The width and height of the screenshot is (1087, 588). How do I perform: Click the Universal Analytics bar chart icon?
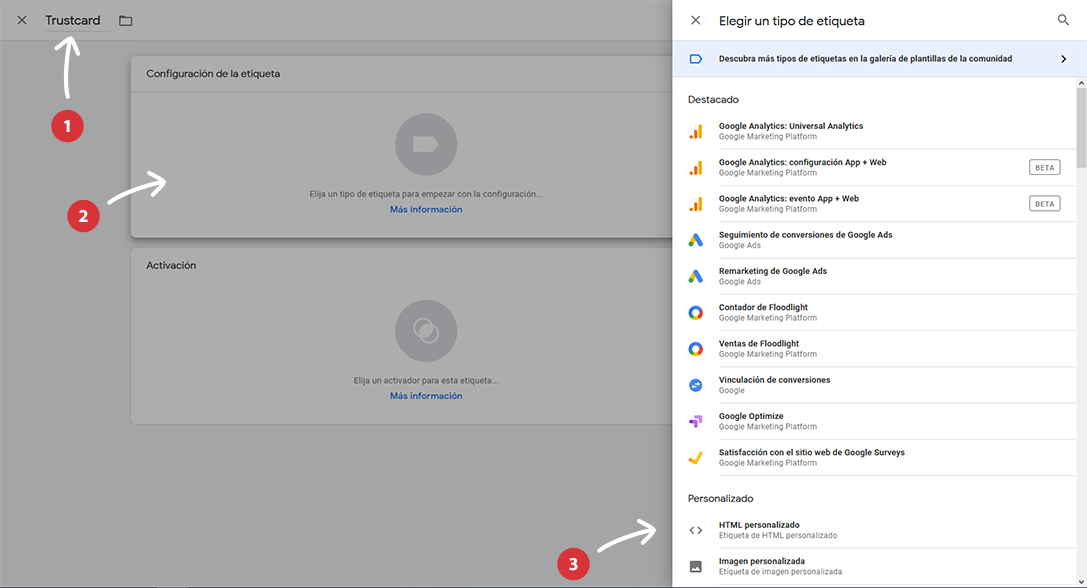(695, 132)
